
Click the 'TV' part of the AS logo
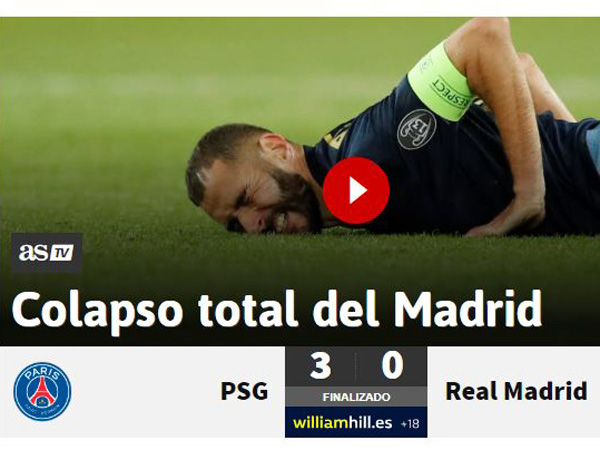coord(62,253)
